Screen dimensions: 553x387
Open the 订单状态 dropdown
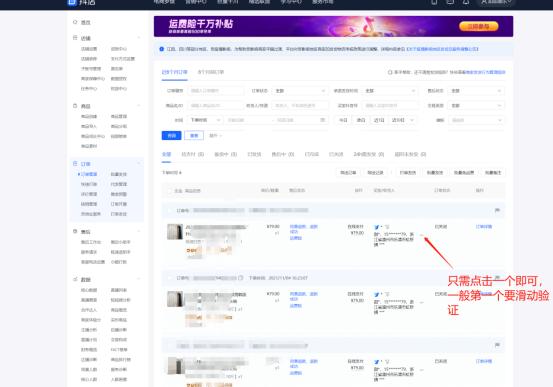[x=300, y=91]
